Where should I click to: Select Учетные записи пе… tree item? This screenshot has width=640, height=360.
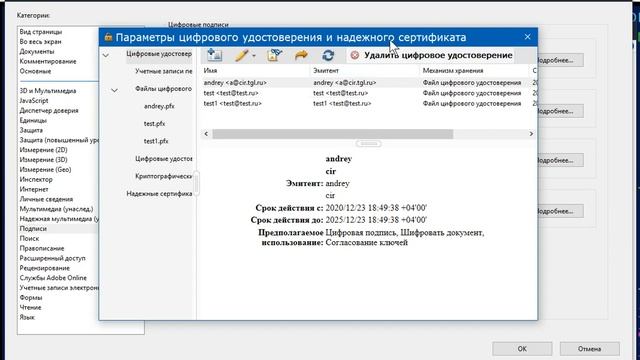(x=164, y=71)
